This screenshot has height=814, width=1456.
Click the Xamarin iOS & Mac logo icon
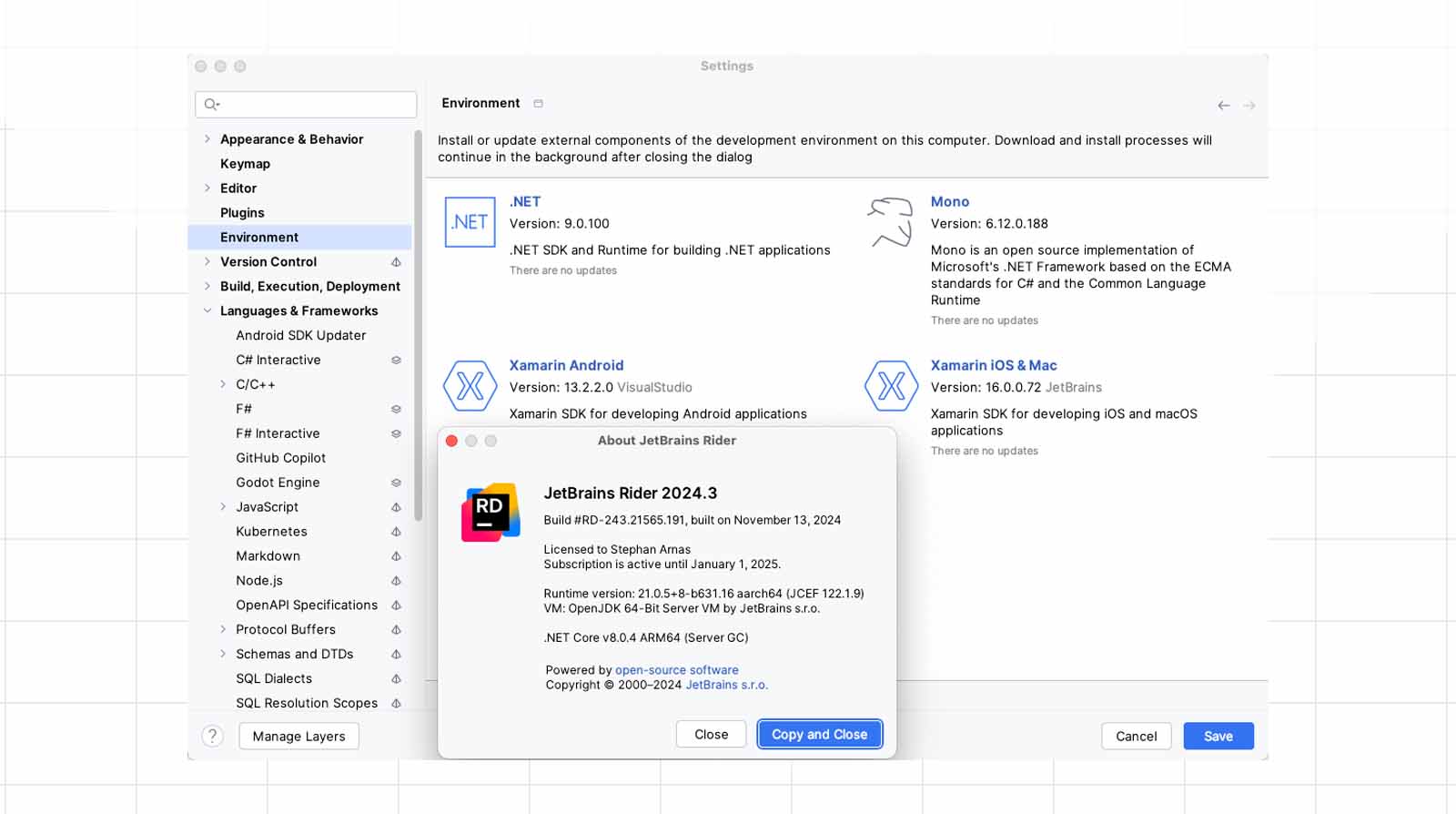tap(891, 386)
